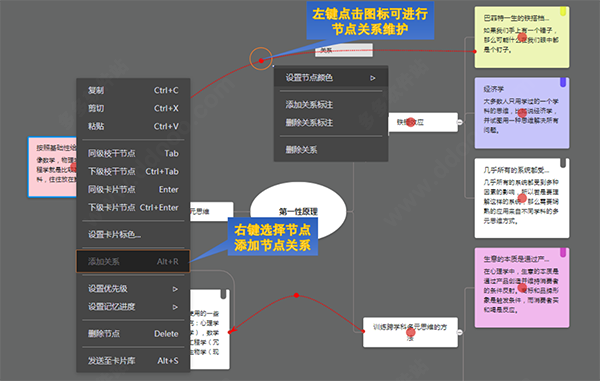Choose 复制 in the context menu
Viewport: 600px width, 381px height.
[x=133, y=90]
